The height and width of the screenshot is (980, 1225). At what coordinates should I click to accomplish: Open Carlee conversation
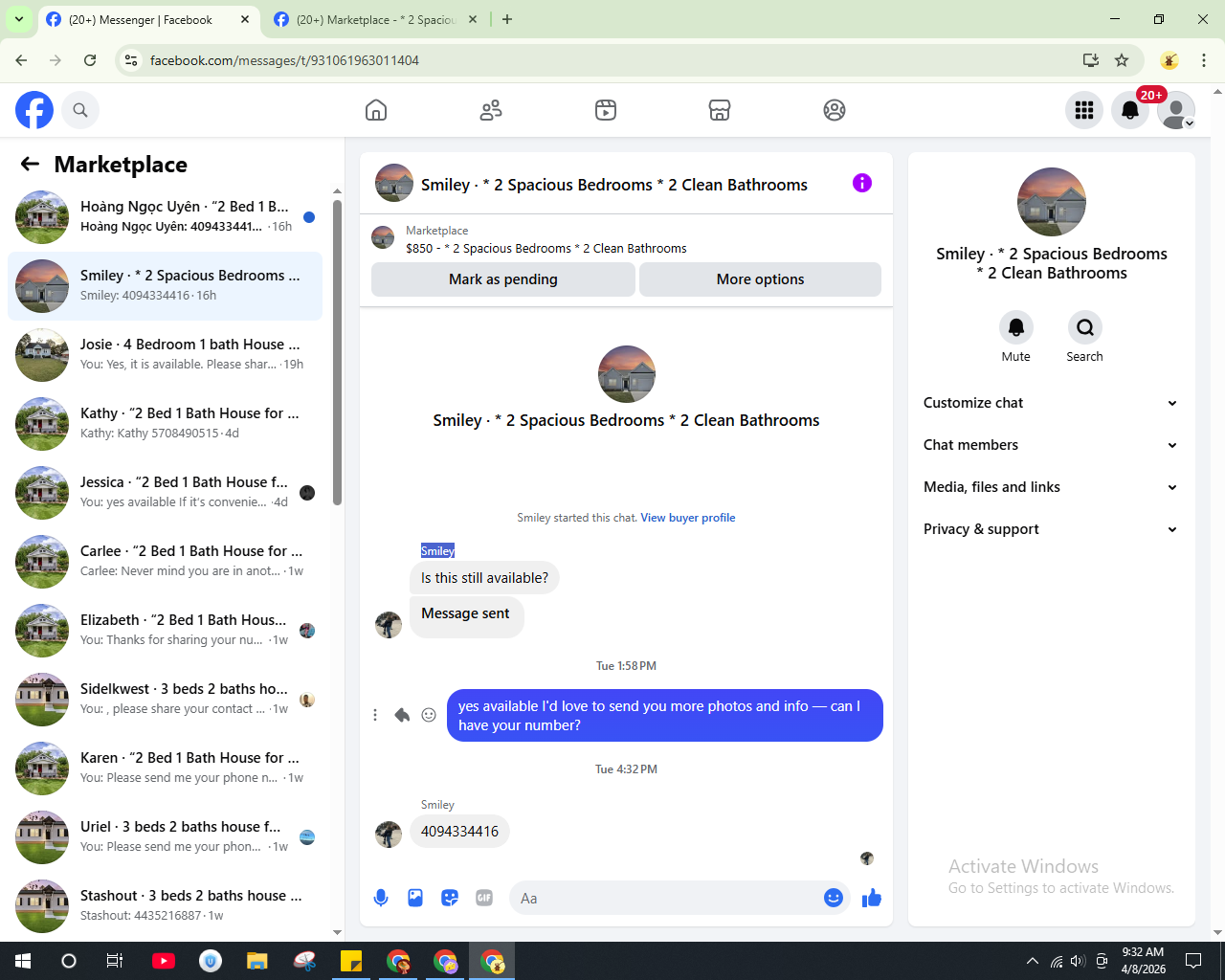pos(166,562)
